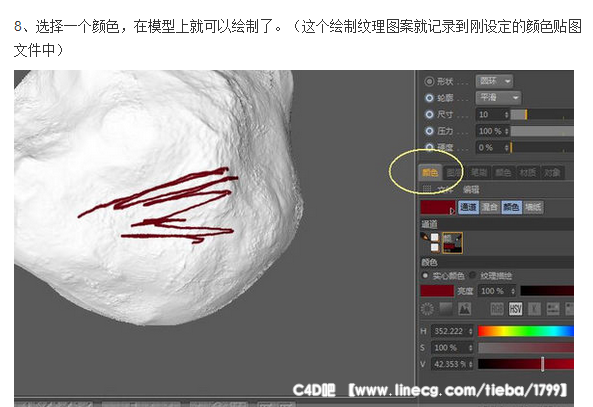Click the rainbow H hue slider
593x407 pixels.
point(526,331)
